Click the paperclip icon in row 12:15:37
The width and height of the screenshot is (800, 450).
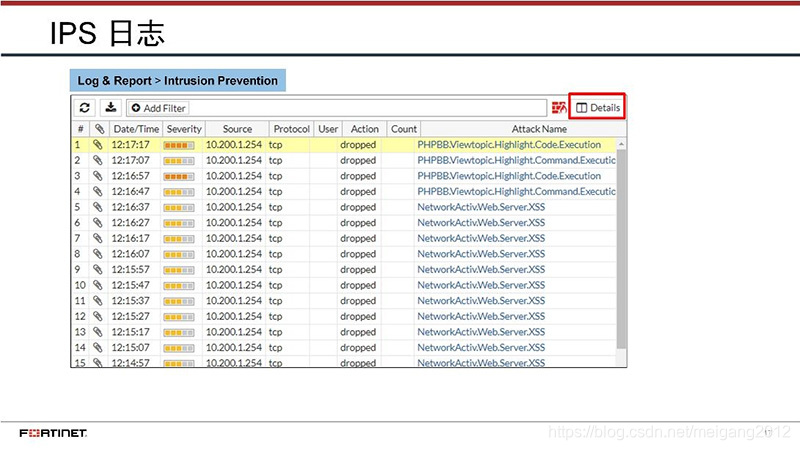pos(97,301)
